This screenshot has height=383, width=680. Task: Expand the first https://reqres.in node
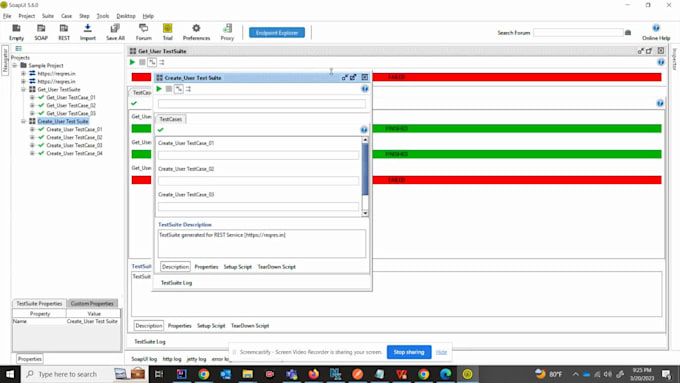tap(23, 73)
